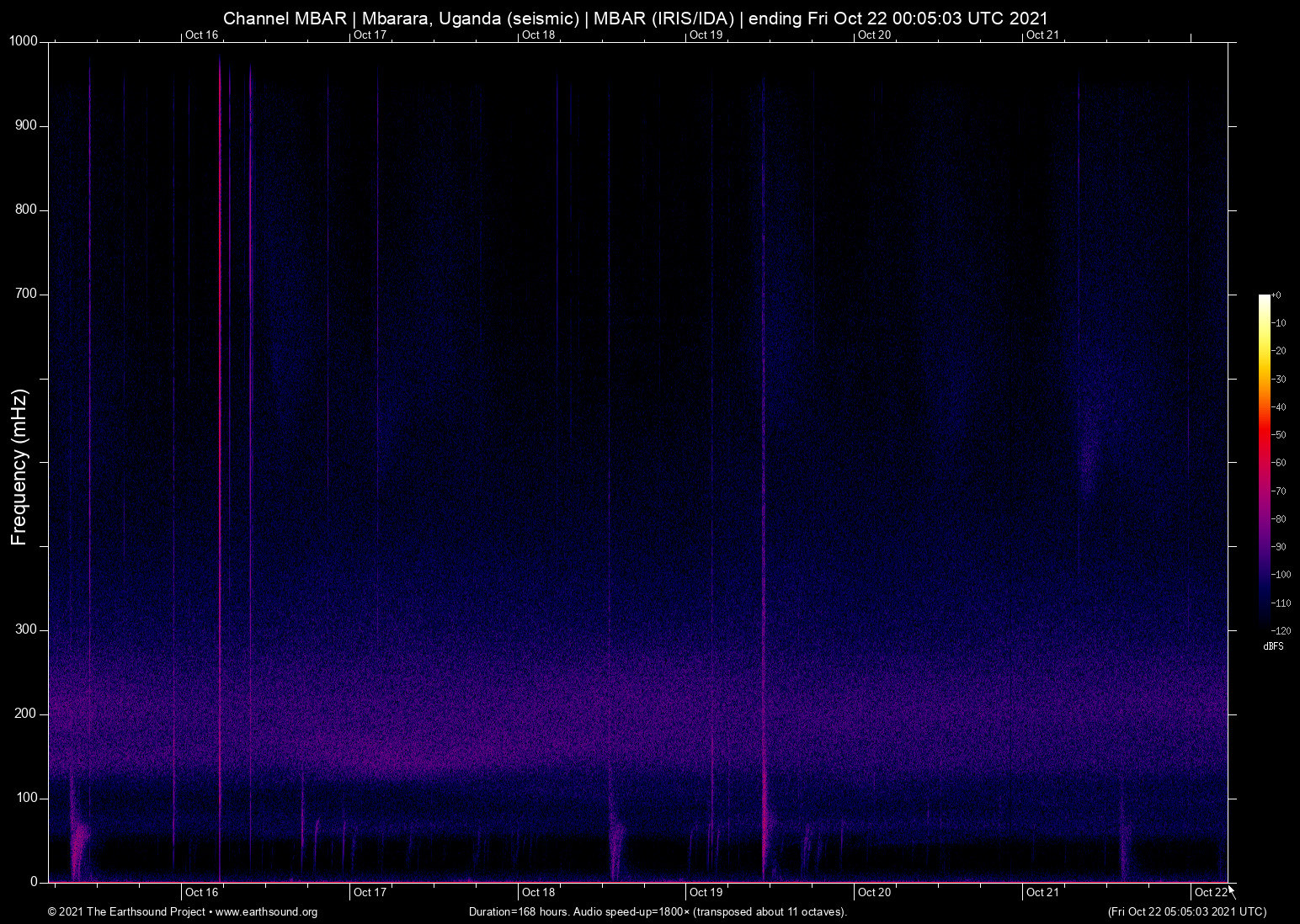Click the '-50' color scale label
The image size is (1300, 924).
tap(1278, 435)
